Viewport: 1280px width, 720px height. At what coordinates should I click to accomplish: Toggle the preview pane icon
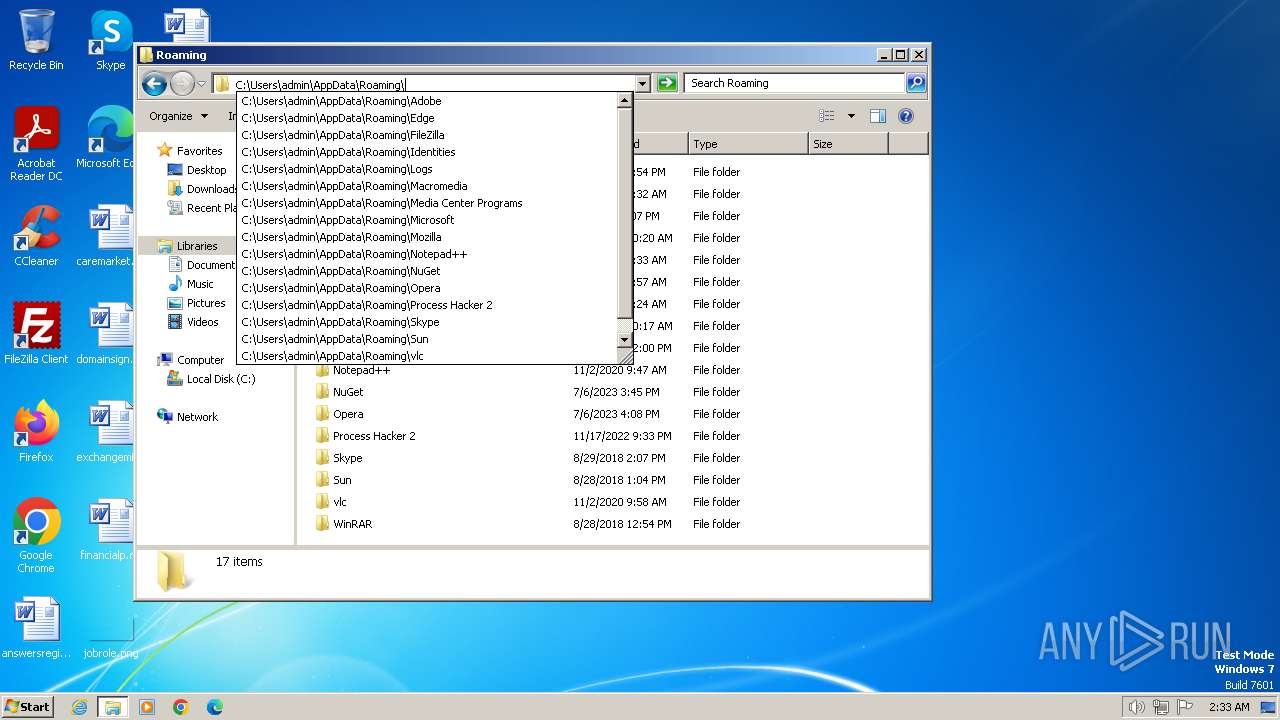coord(878,116)
